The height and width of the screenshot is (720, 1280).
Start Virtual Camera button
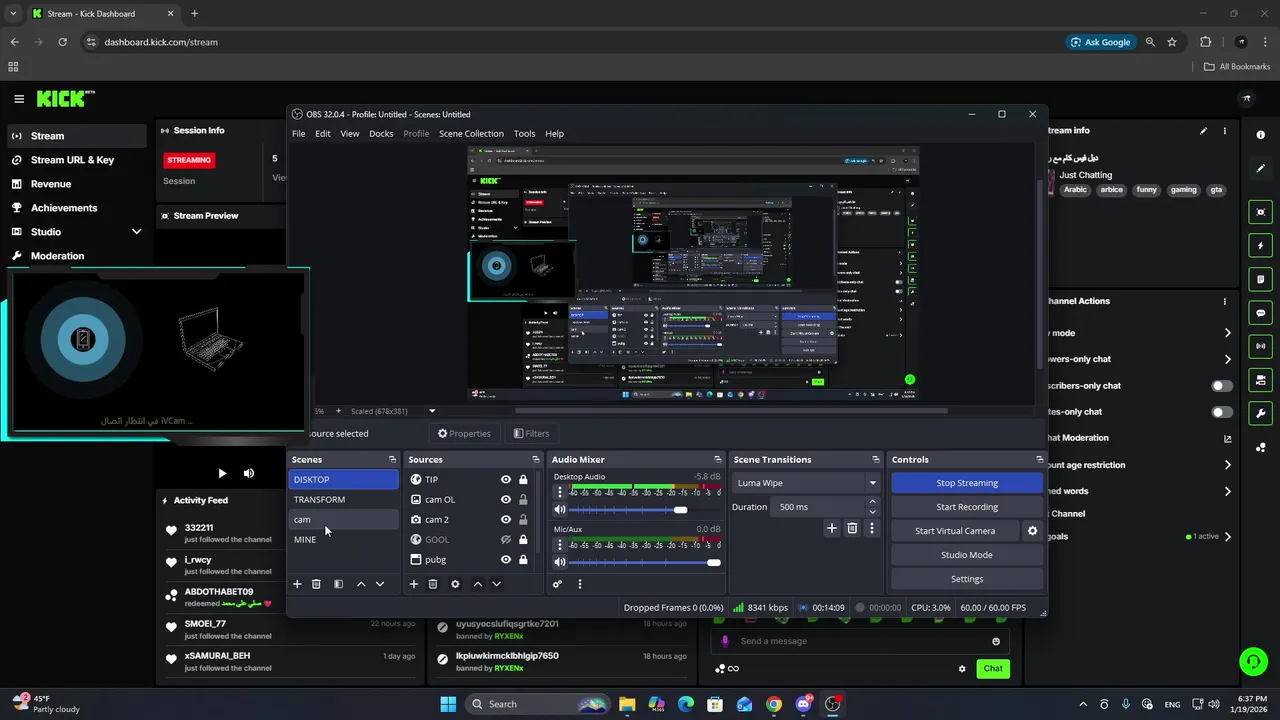pyautogui.click(x=955, y=531)
